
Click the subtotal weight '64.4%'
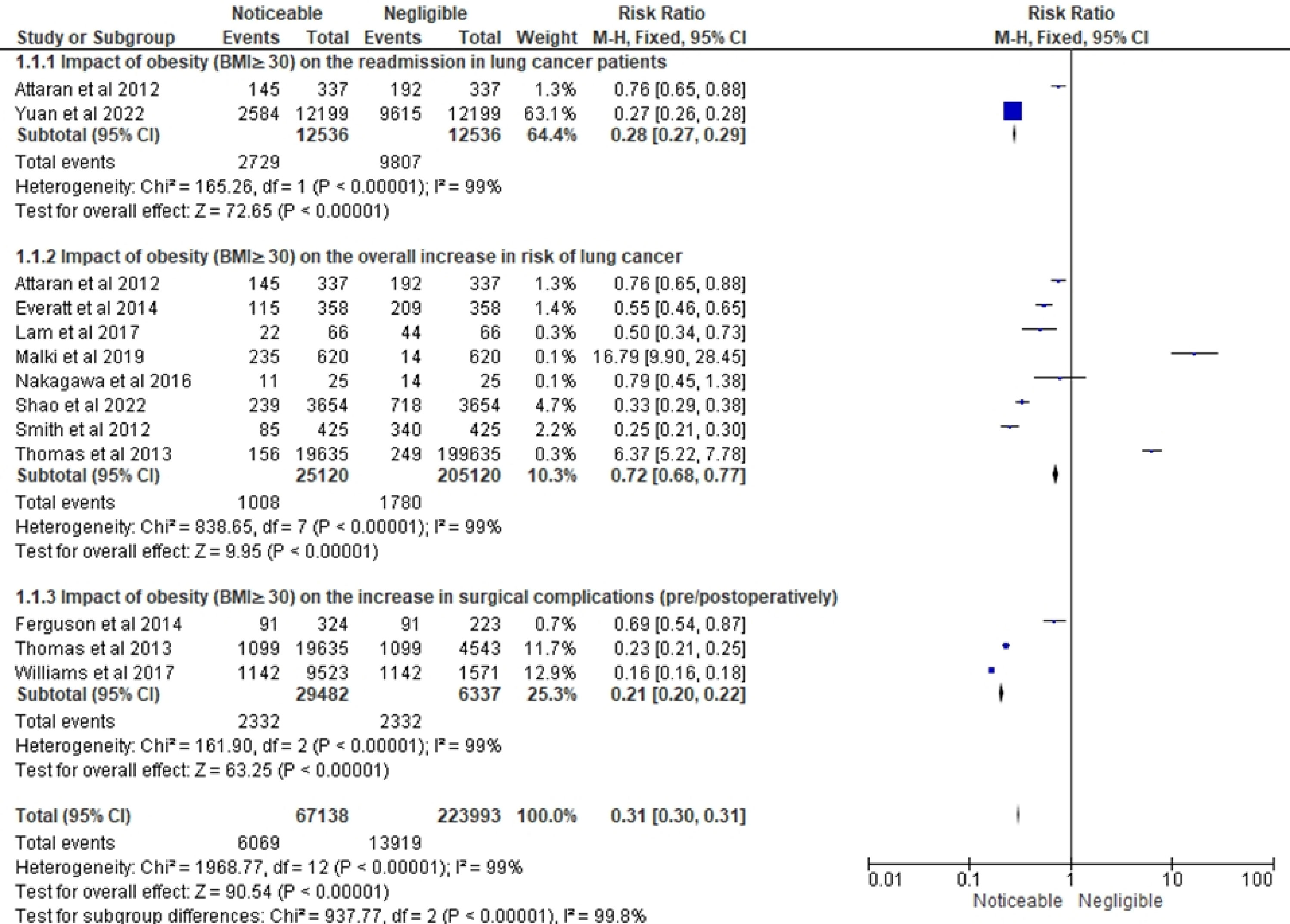(551, 135)
